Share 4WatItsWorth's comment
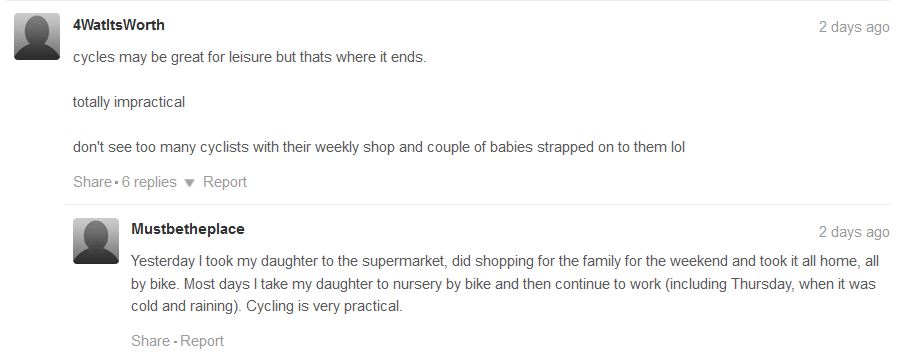Image resolution: width=922 pixels, height=364 pixels. click(92, 182)
